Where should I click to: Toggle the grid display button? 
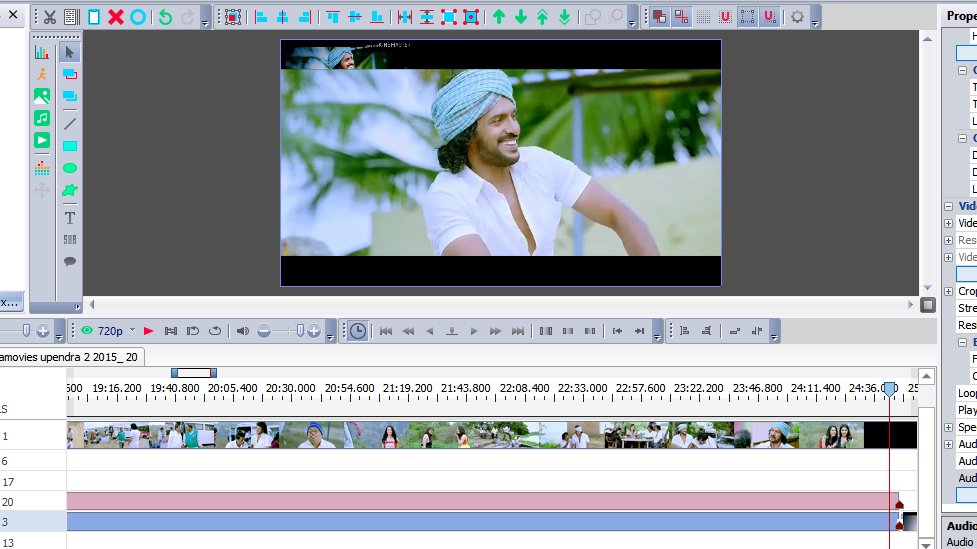tap(703, 17)
